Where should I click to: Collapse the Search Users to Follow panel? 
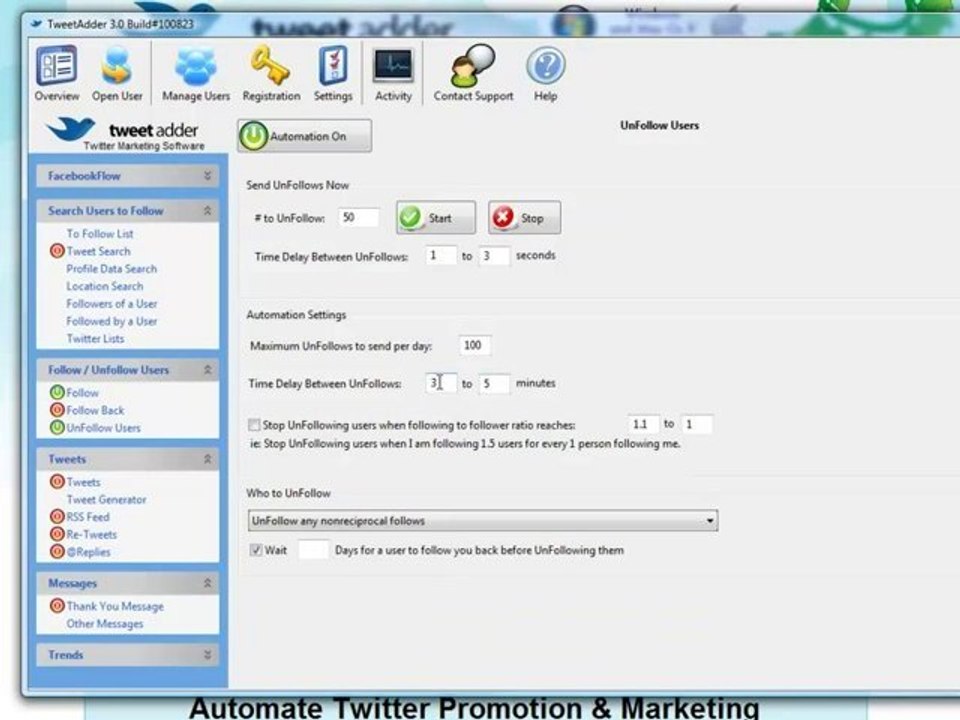(207, 211)
